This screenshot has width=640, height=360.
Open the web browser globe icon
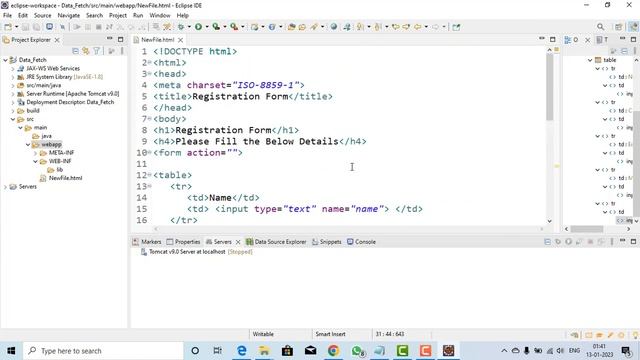pos(334,27)
